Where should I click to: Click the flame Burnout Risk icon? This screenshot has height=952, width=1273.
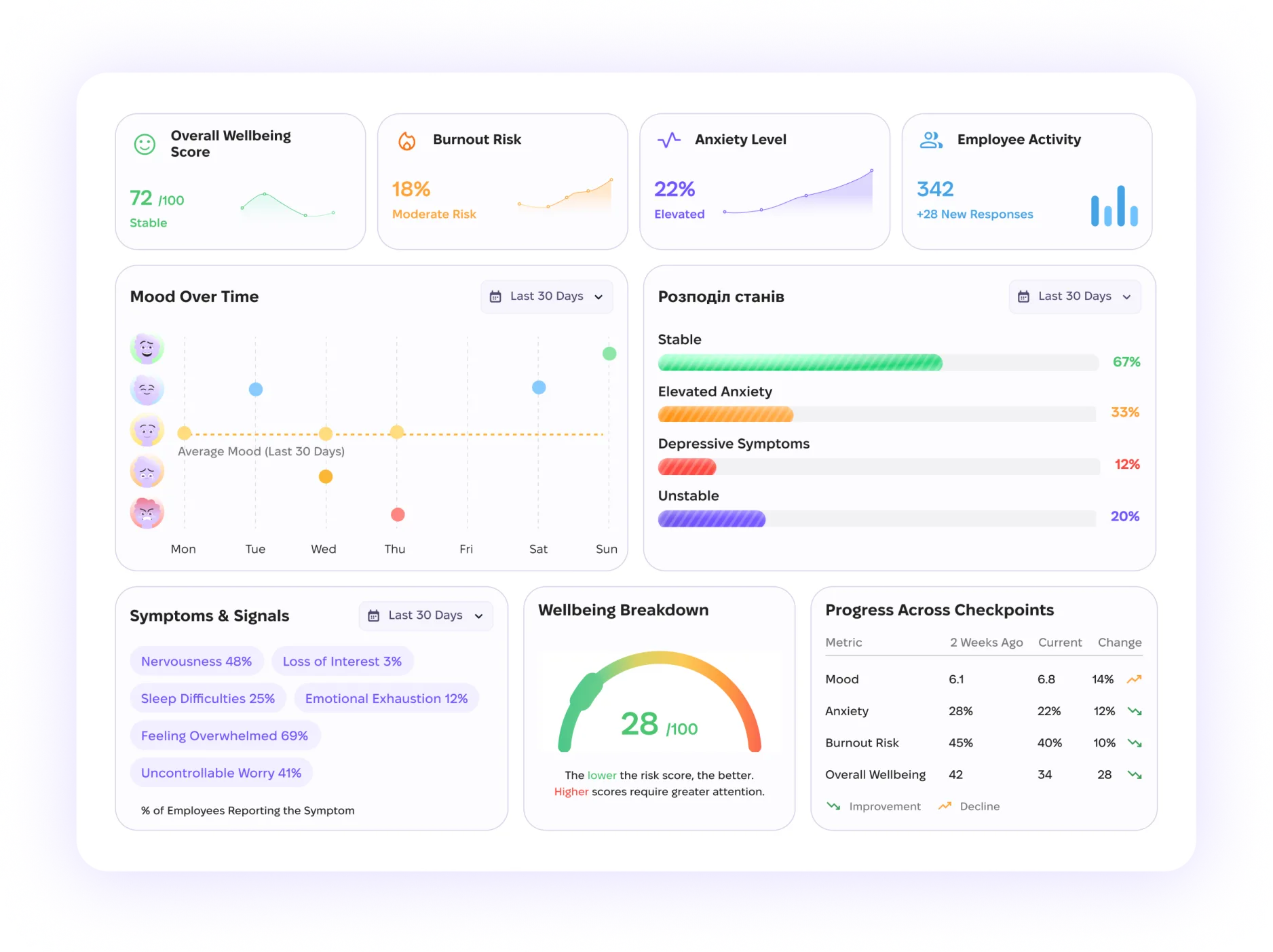[x=407, y=140]
